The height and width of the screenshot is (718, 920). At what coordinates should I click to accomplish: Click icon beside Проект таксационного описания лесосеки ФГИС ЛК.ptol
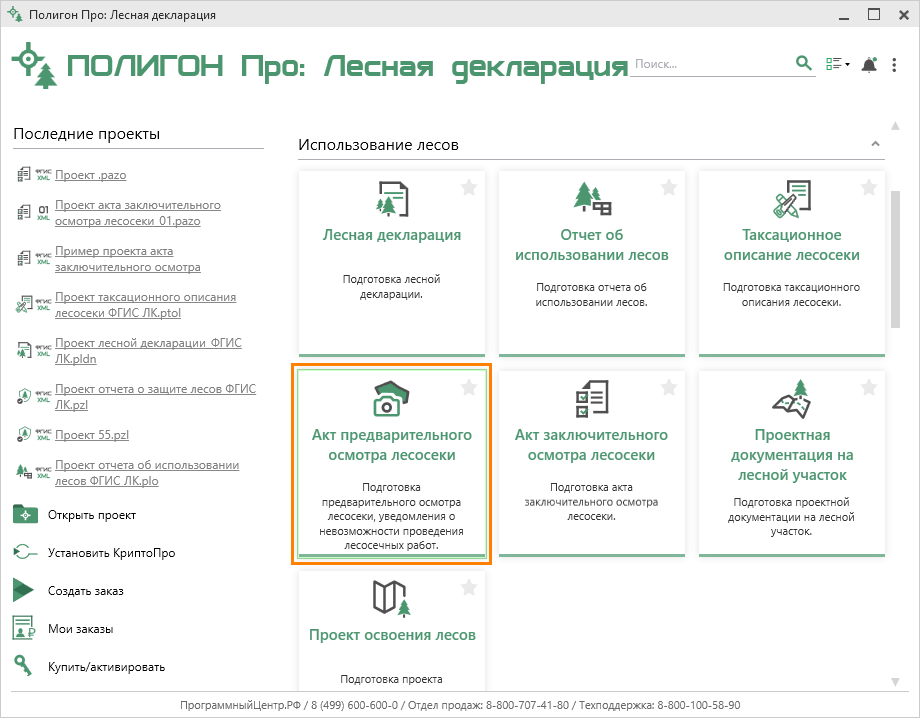(x=23, y=304)
